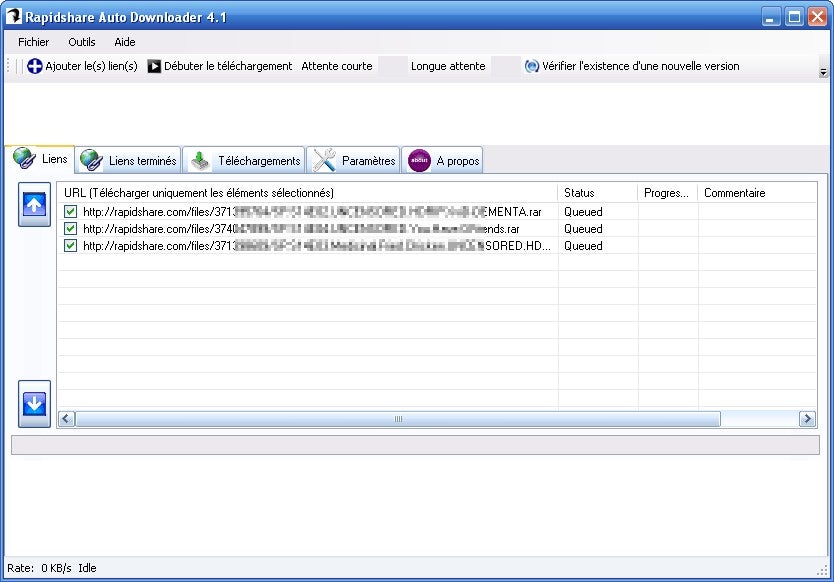Click the Idle status text
834x582 pixels.
(87, 568)
